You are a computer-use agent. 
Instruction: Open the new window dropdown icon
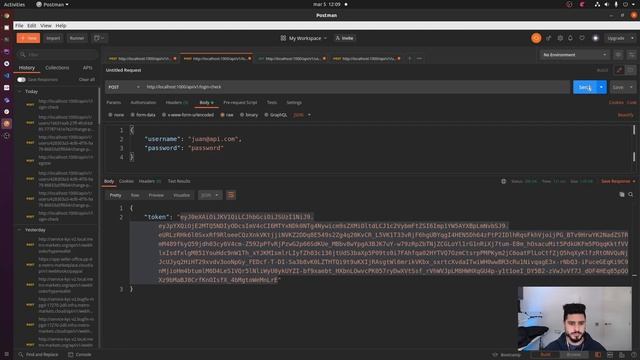pyautogui.click(x=99, y=38)
